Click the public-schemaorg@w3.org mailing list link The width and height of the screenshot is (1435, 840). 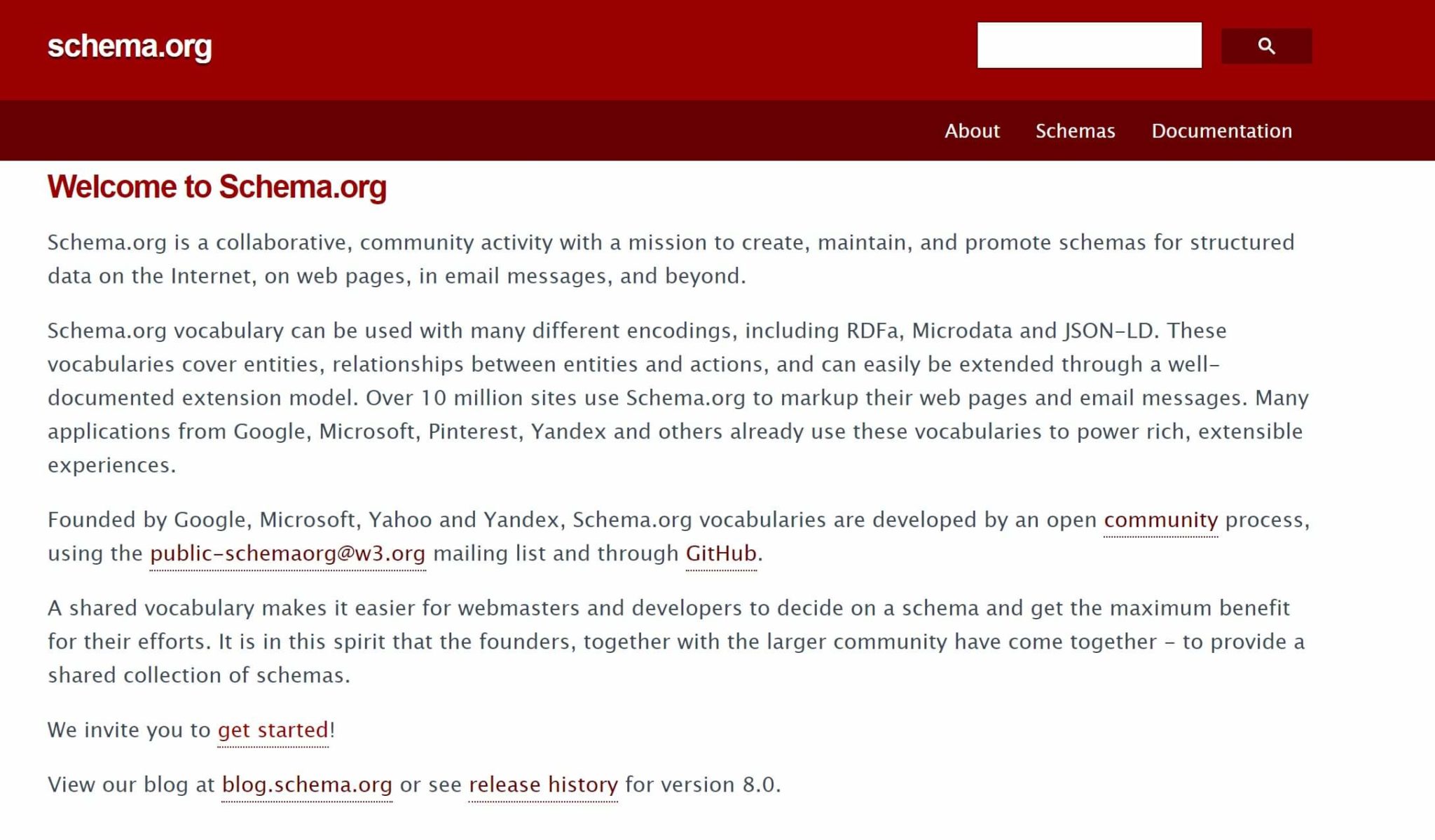tap(287, 553)
